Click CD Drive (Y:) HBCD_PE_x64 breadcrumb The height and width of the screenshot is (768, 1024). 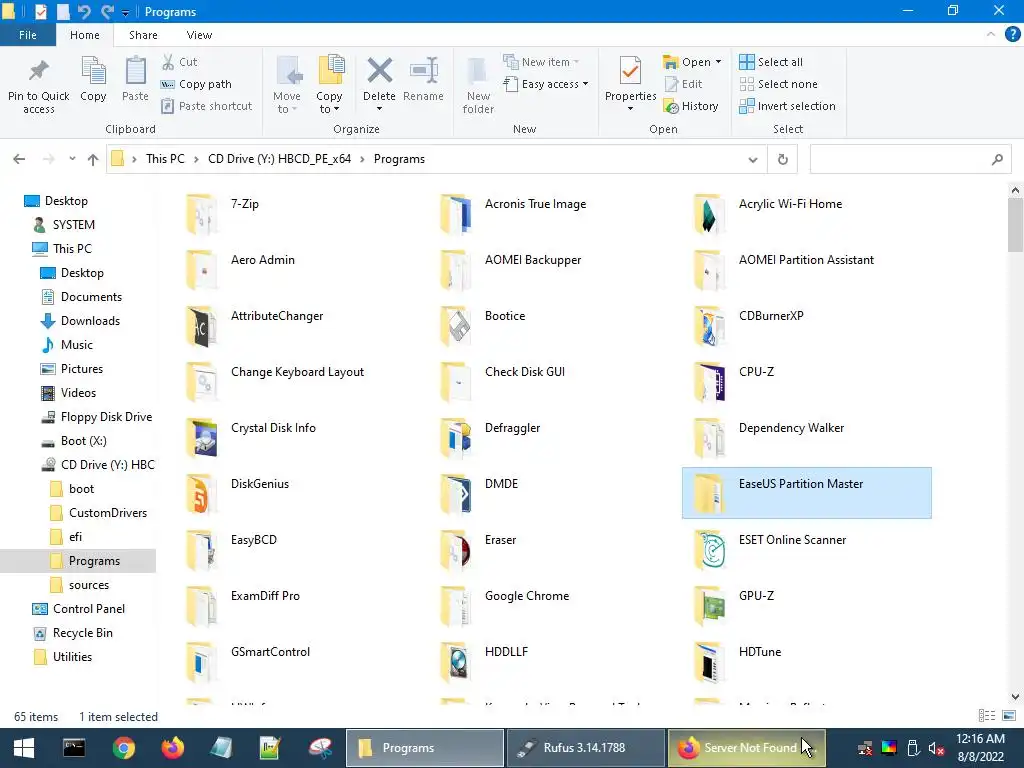click(x=280, y=159)
